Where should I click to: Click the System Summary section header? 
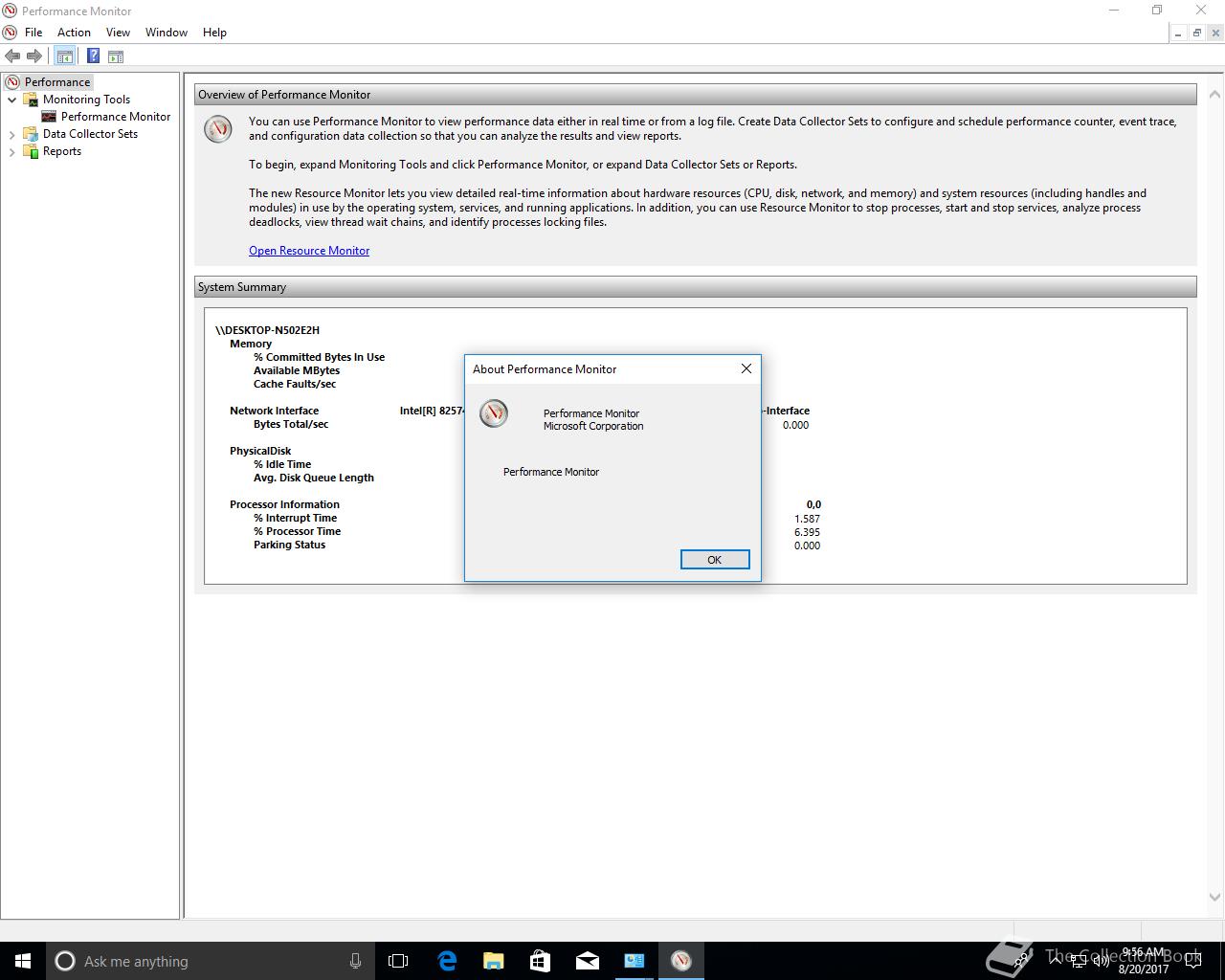tap(696, 287)
